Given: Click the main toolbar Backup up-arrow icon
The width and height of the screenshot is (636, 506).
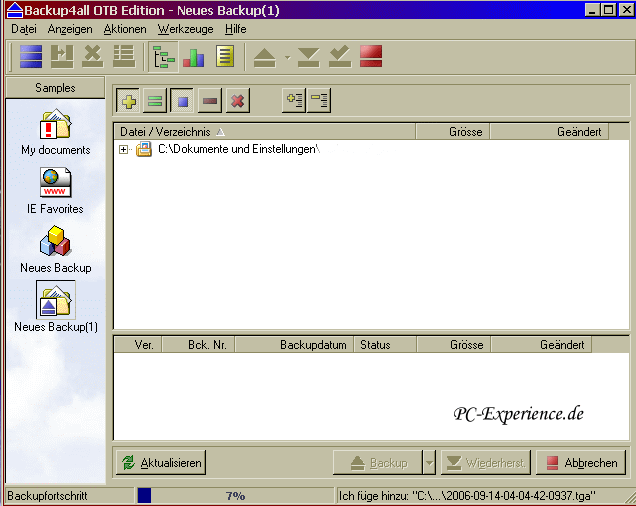Looking at the screenshot, I should (x=264, y=57).
